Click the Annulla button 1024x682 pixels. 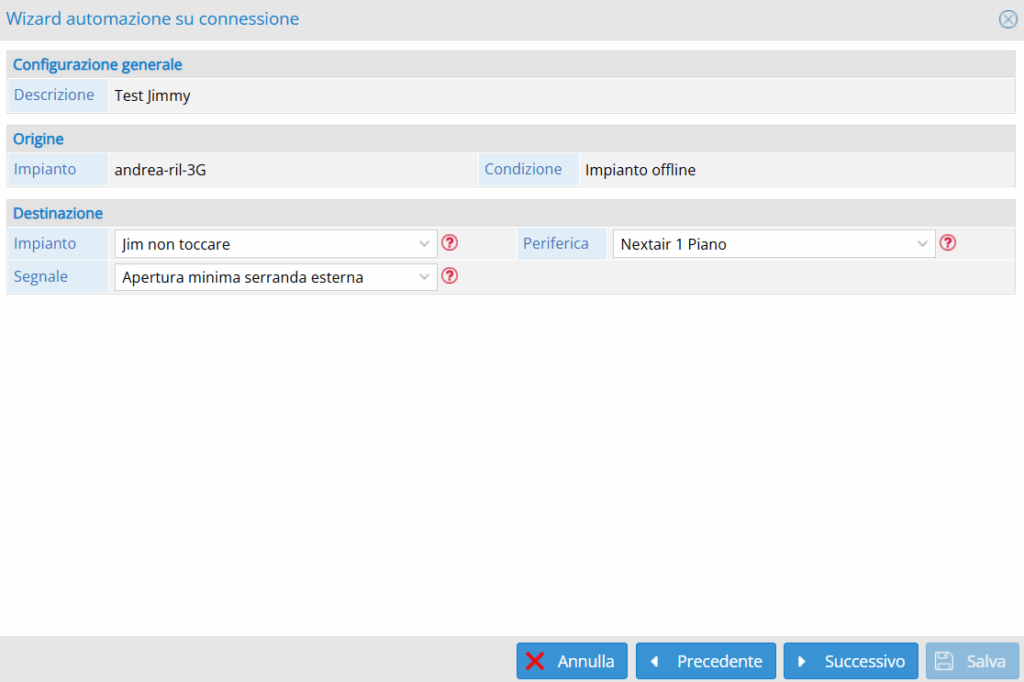pos(572,661)
